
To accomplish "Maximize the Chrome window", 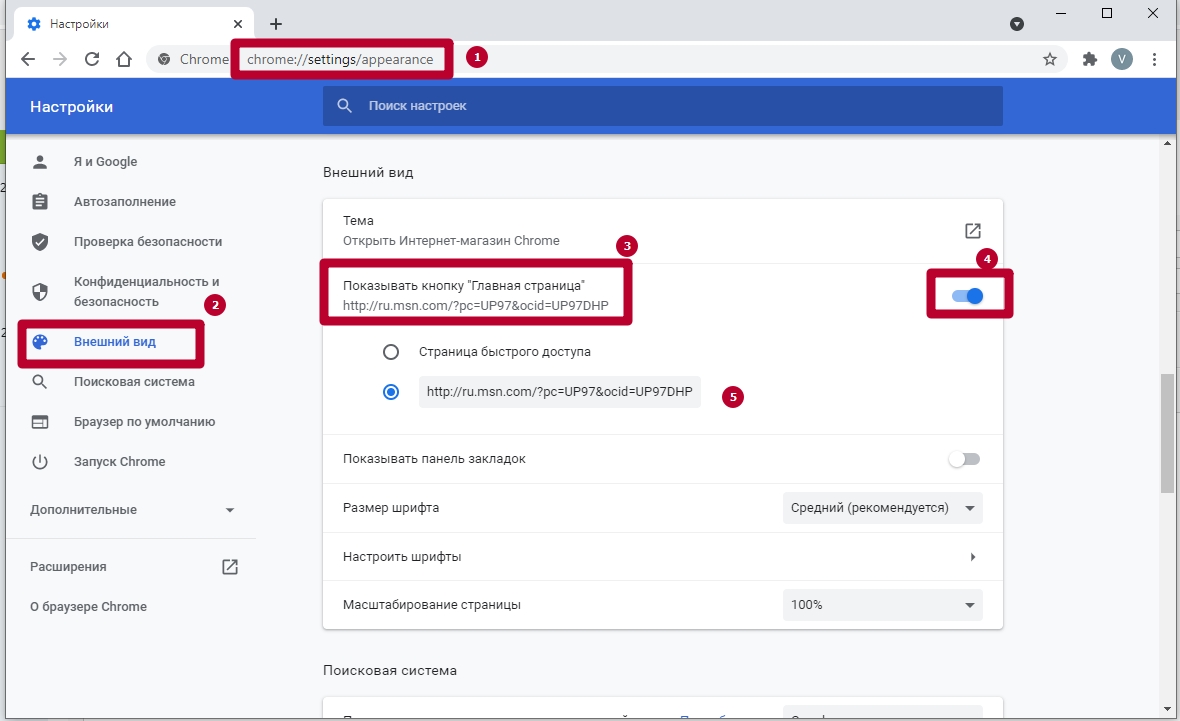I will (1107, 14).
